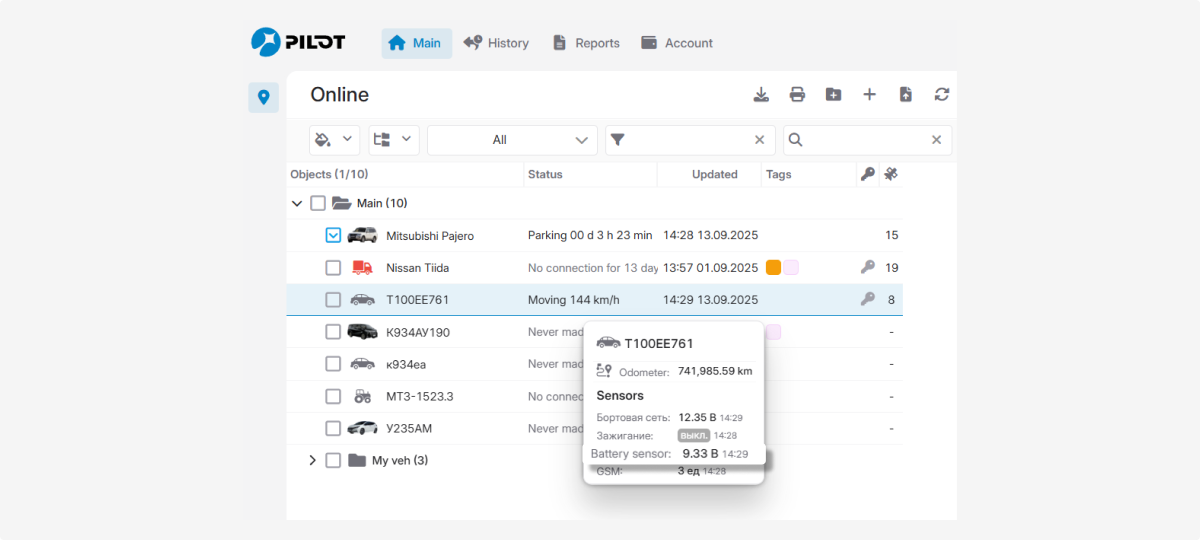Open the Account menu

click(677, 43)
